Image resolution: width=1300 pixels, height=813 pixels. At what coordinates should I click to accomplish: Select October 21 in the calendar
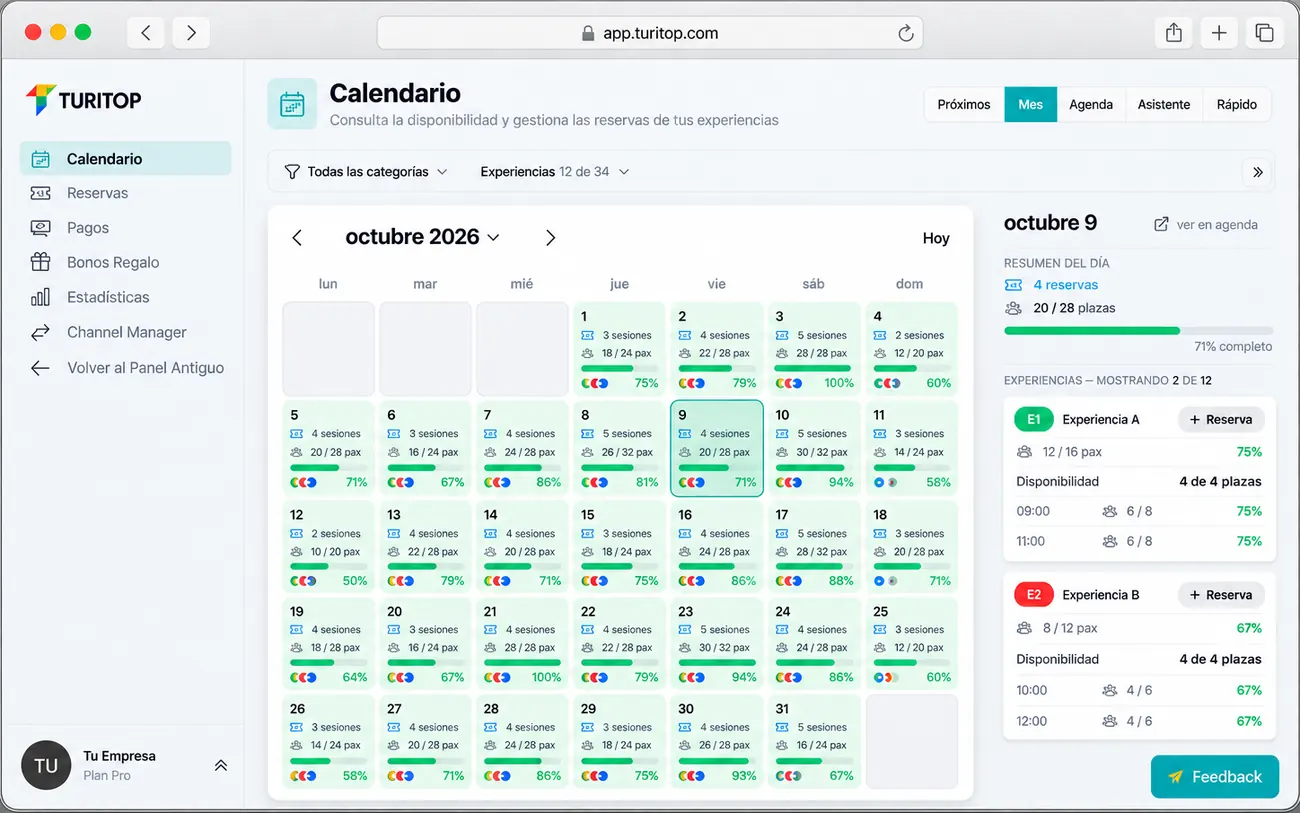522,645
